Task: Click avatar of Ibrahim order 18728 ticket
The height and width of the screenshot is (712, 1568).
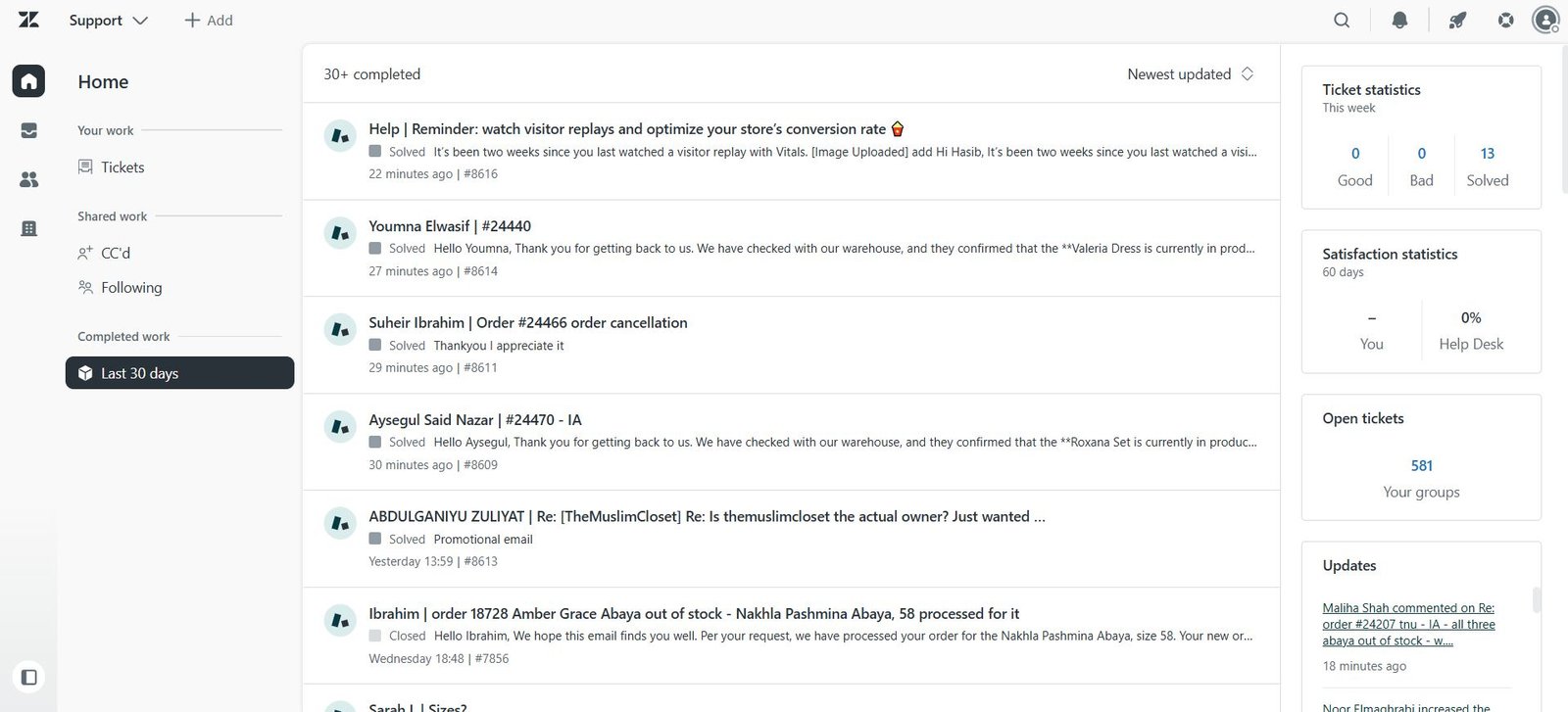Action: click(340, 621)
